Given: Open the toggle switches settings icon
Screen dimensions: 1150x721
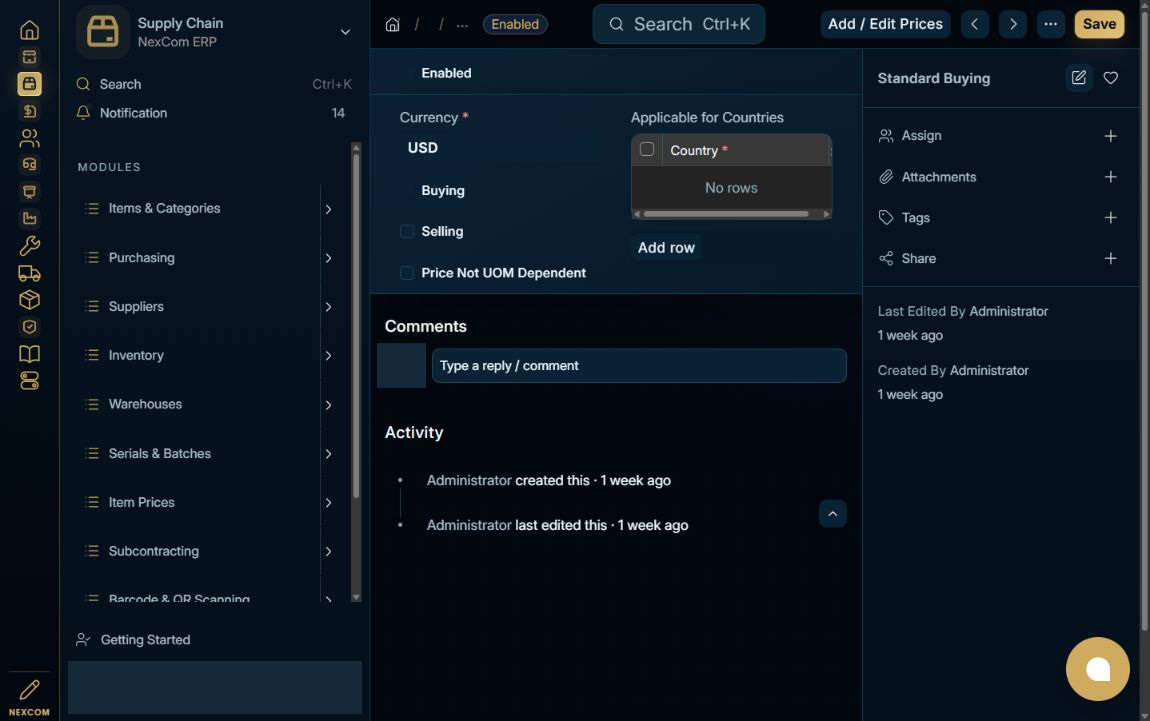Looking at the screenshot, I should click(29, 381).
